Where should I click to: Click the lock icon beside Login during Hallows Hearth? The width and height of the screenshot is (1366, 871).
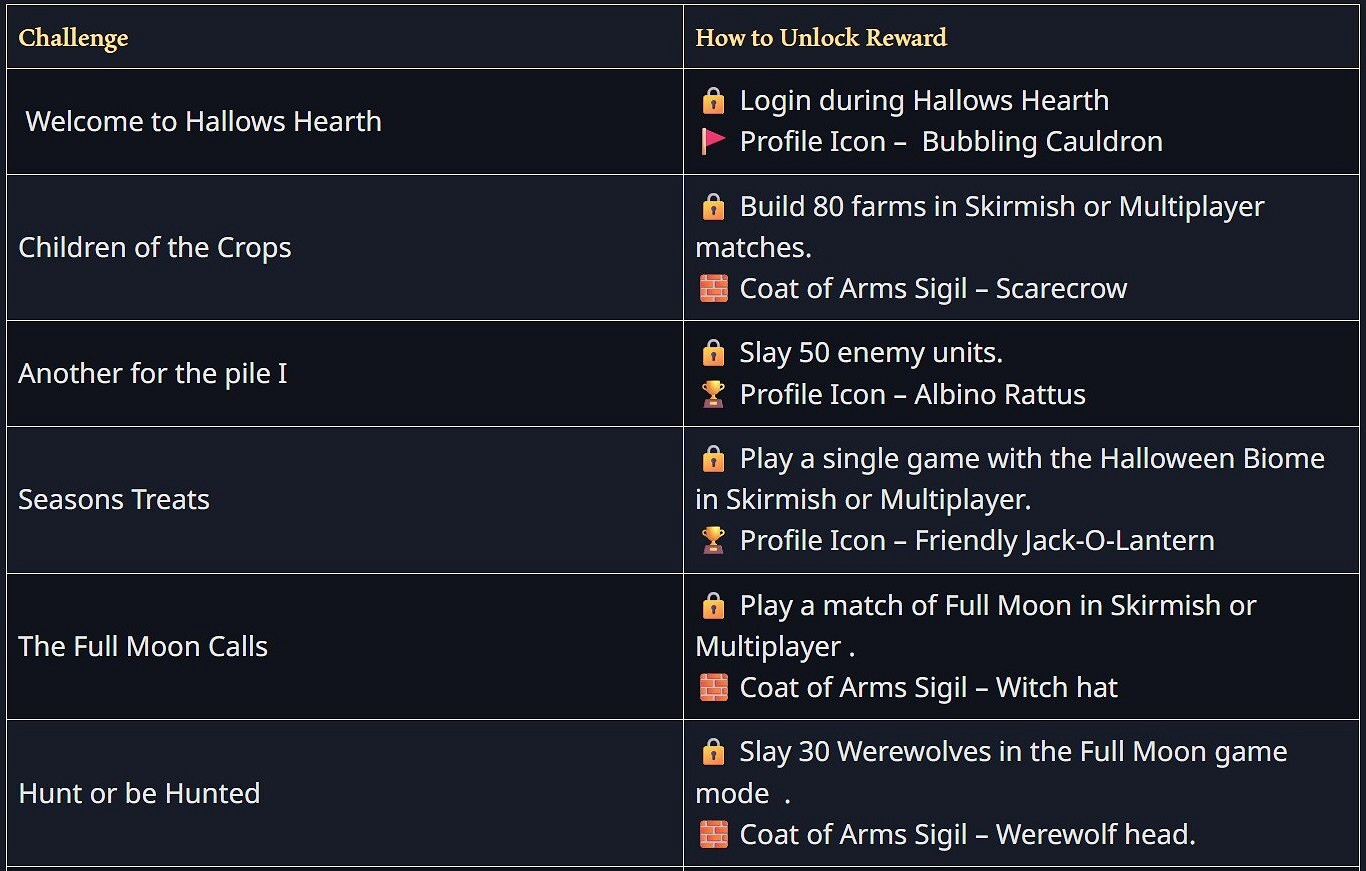(713, 100)
